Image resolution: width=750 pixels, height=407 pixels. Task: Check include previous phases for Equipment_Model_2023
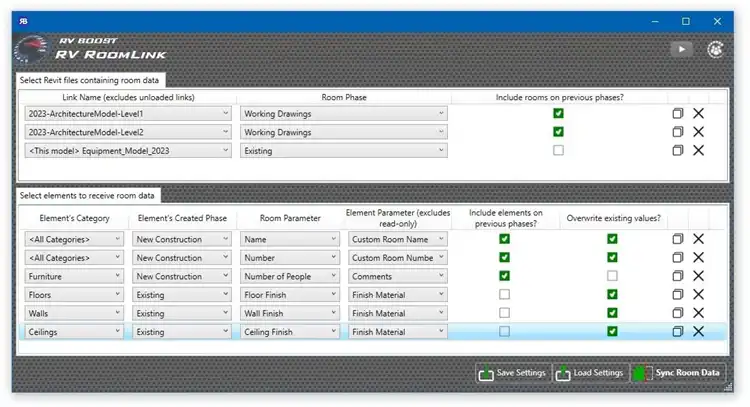[x=558, y=150]
